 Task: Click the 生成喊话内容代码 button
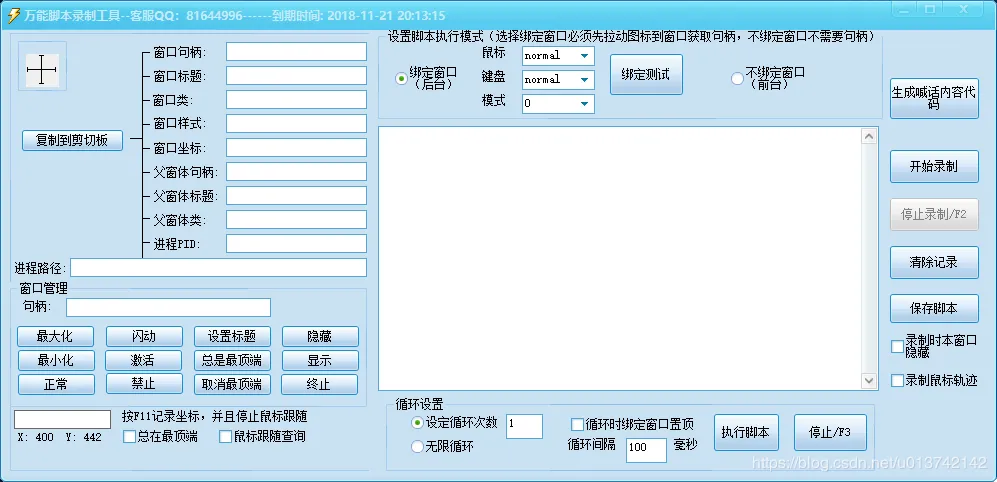[x=934, y=98]
